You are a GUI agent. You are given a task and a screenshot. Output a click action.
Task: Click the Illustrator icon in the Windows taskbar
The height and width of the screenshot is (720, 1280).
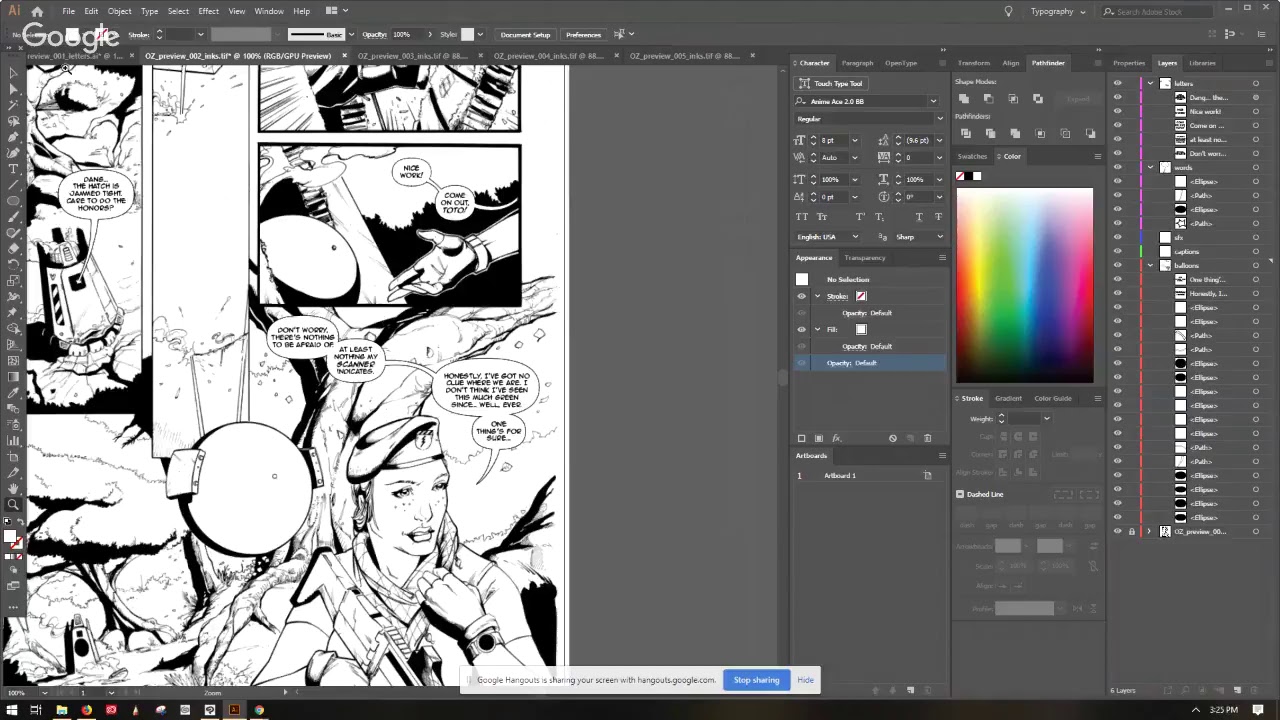234,710
